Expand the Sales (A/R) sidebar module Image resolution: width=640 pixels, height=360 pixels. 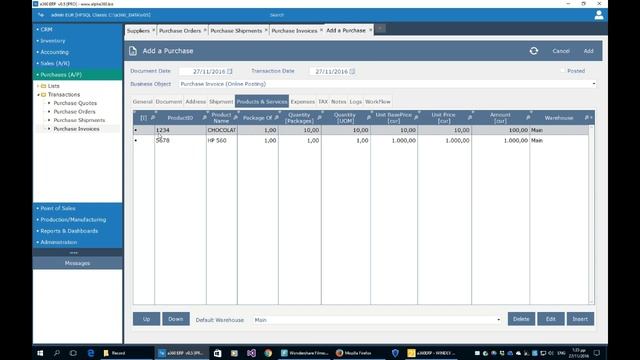click(x=78, y=63)
